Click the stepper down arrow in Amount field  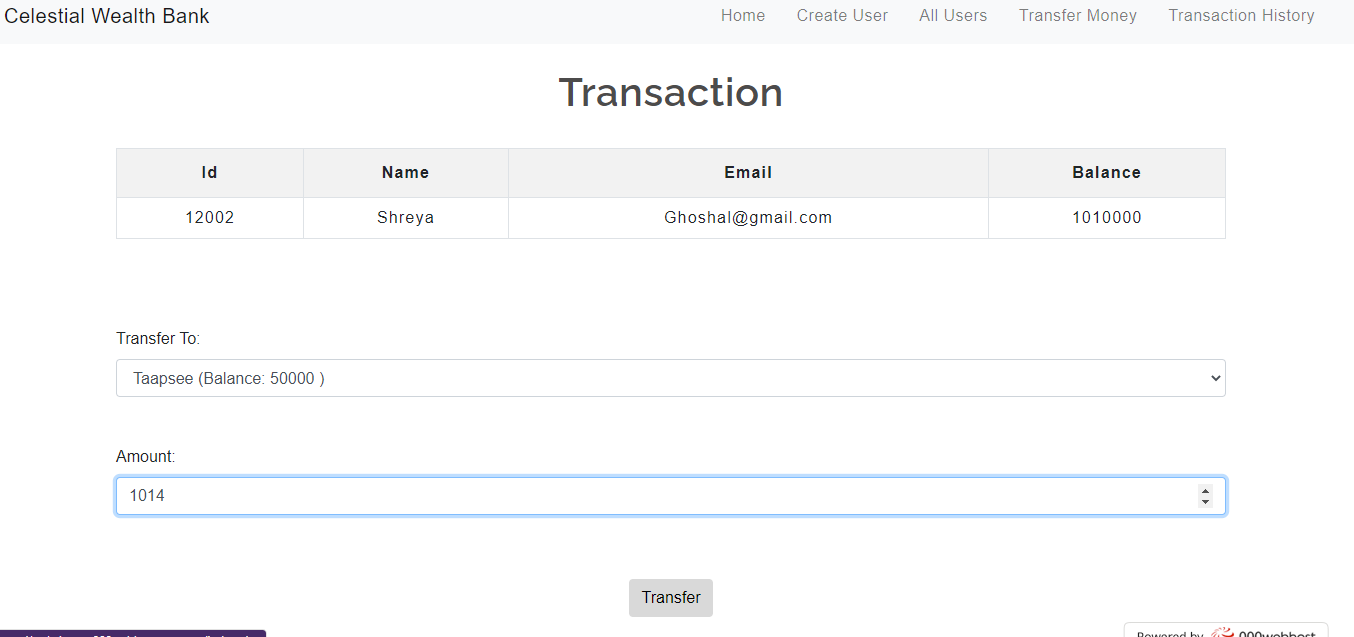pos(1206,501)
